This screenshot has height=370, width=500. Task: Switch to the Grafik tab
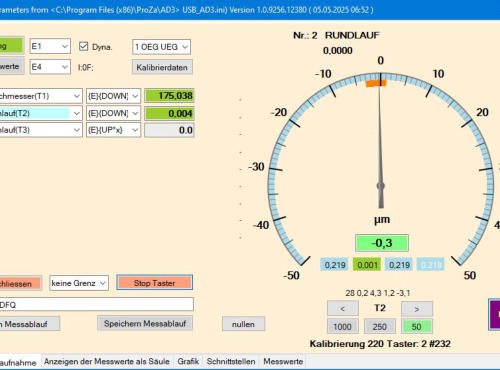[188, 361]
